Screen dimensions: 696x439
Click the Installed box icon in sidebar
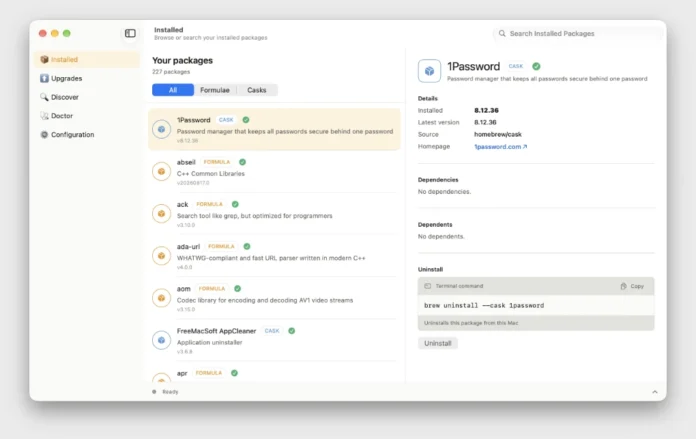(x=44, y=59)
